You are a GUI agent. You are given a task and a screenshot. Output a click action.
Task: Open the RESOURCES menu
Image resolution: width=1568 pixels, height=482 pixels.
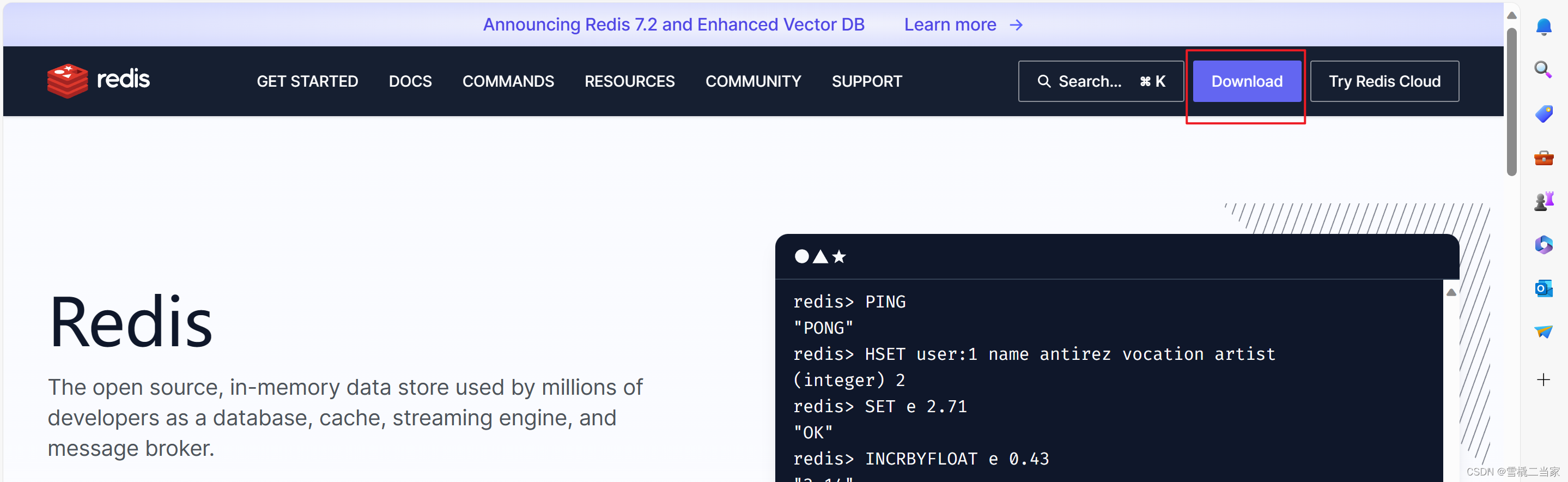coord(629,81)
